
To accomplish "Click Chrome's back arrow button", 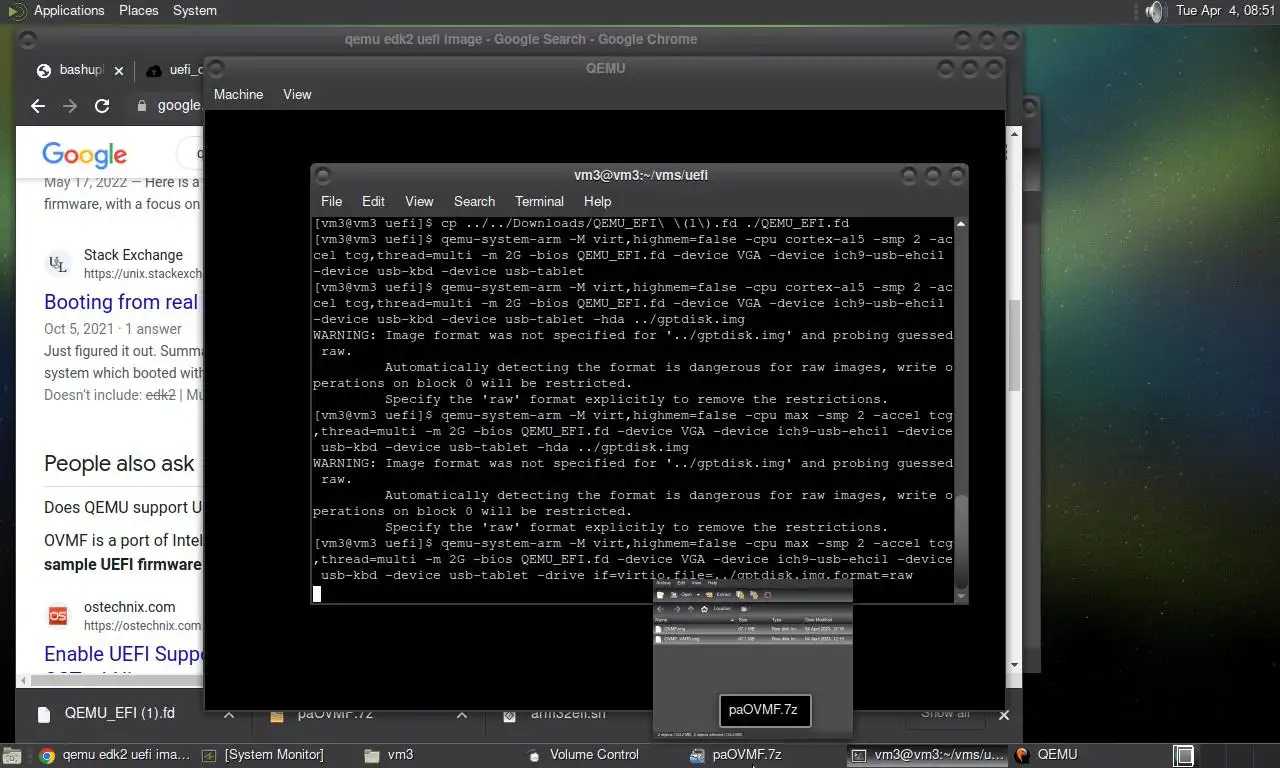I will [x=38, y=105].
